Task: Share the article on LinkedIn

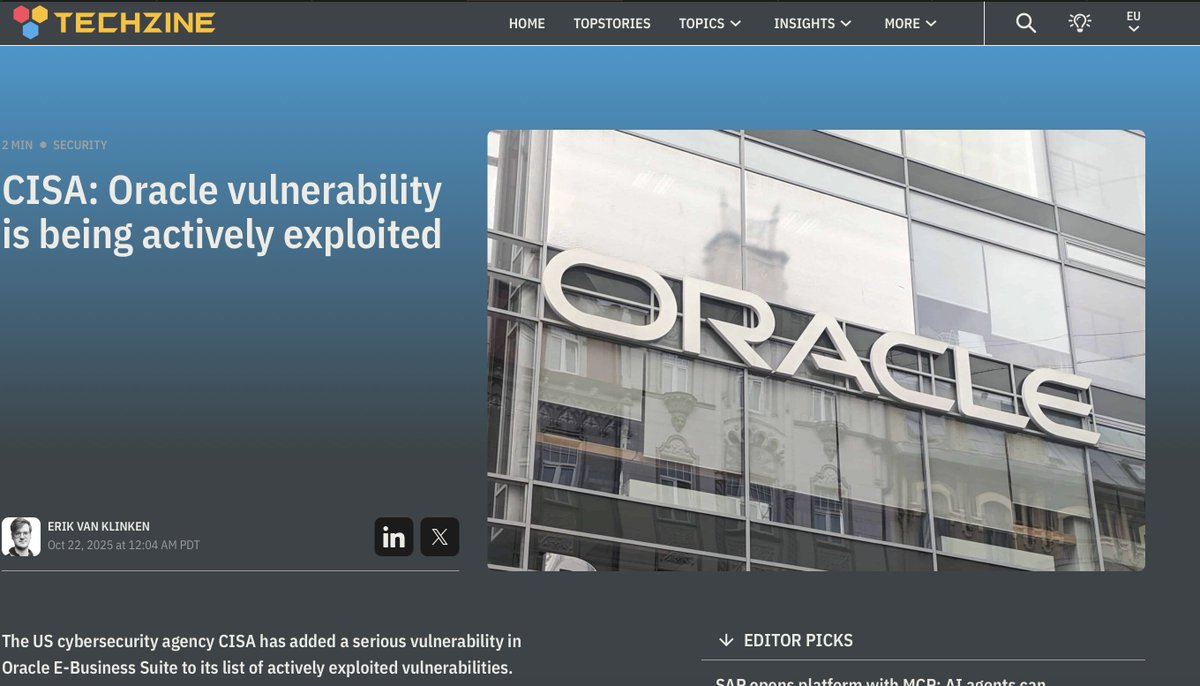Action: [x=394, y=537]
